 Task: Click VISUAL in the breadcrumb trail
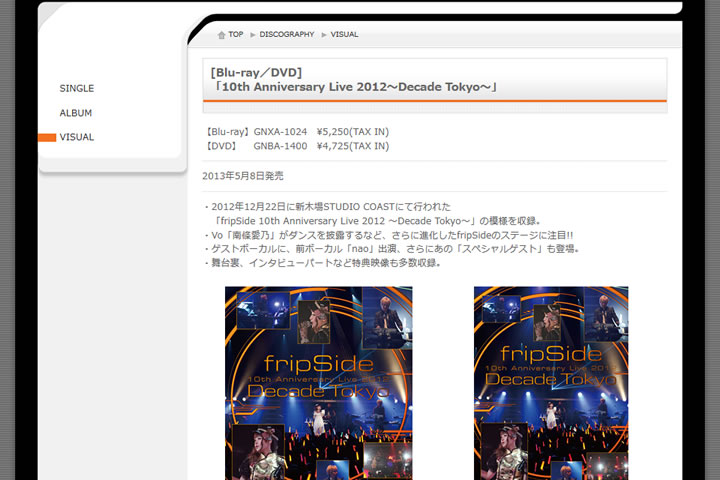coord(344,34)
